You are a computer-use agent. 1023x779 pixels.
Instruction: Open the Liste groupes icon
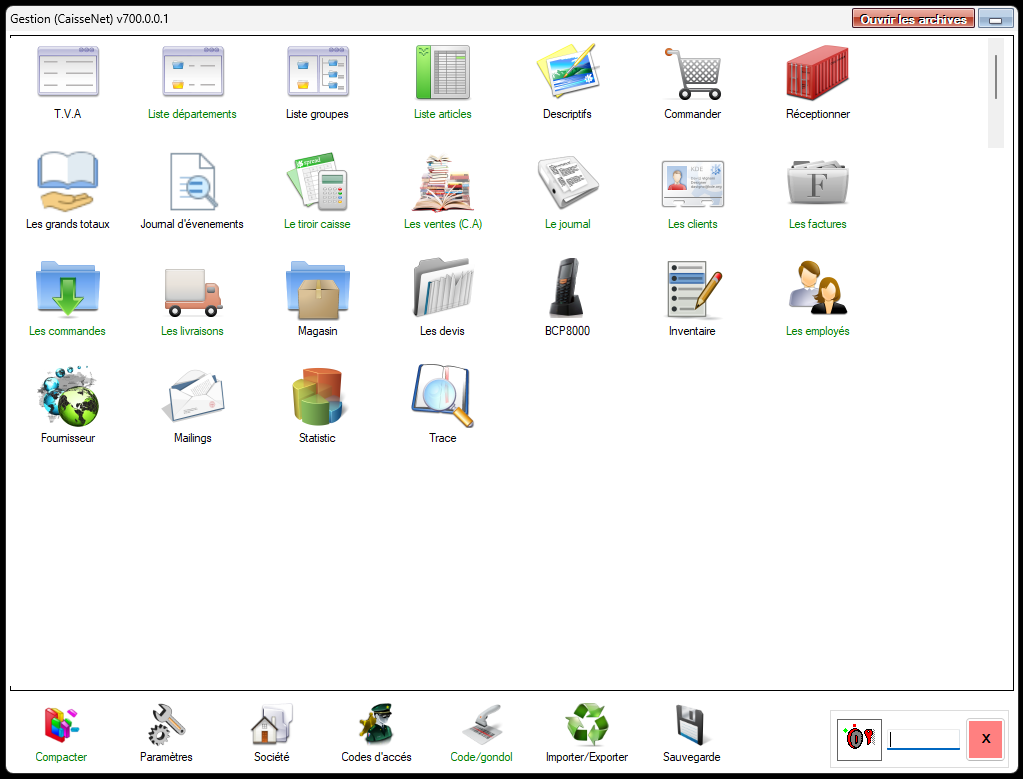(x=318, y=72)
